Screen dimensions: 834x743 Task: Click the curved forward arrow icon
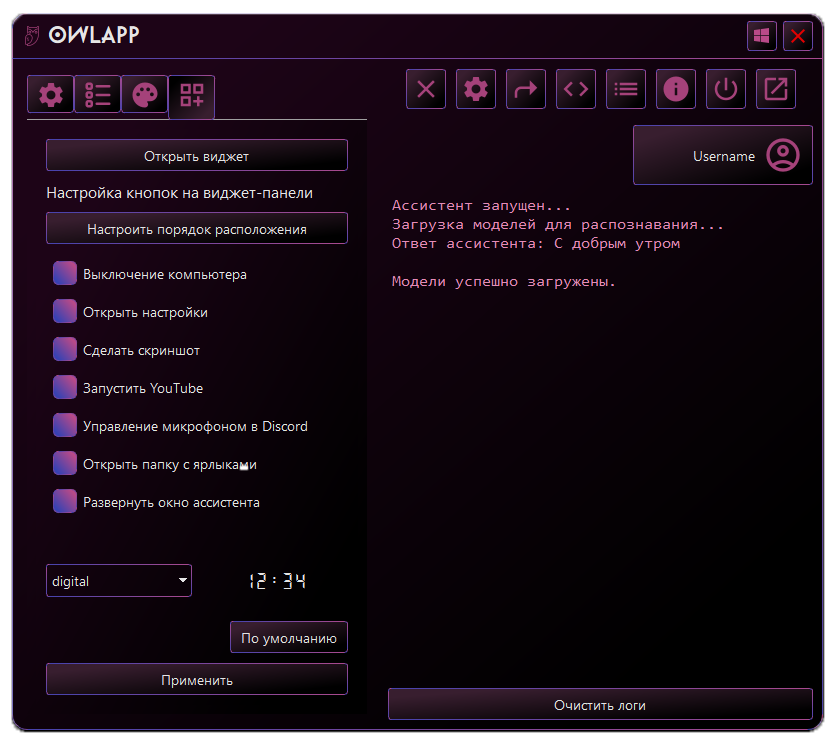pos(526,89)
